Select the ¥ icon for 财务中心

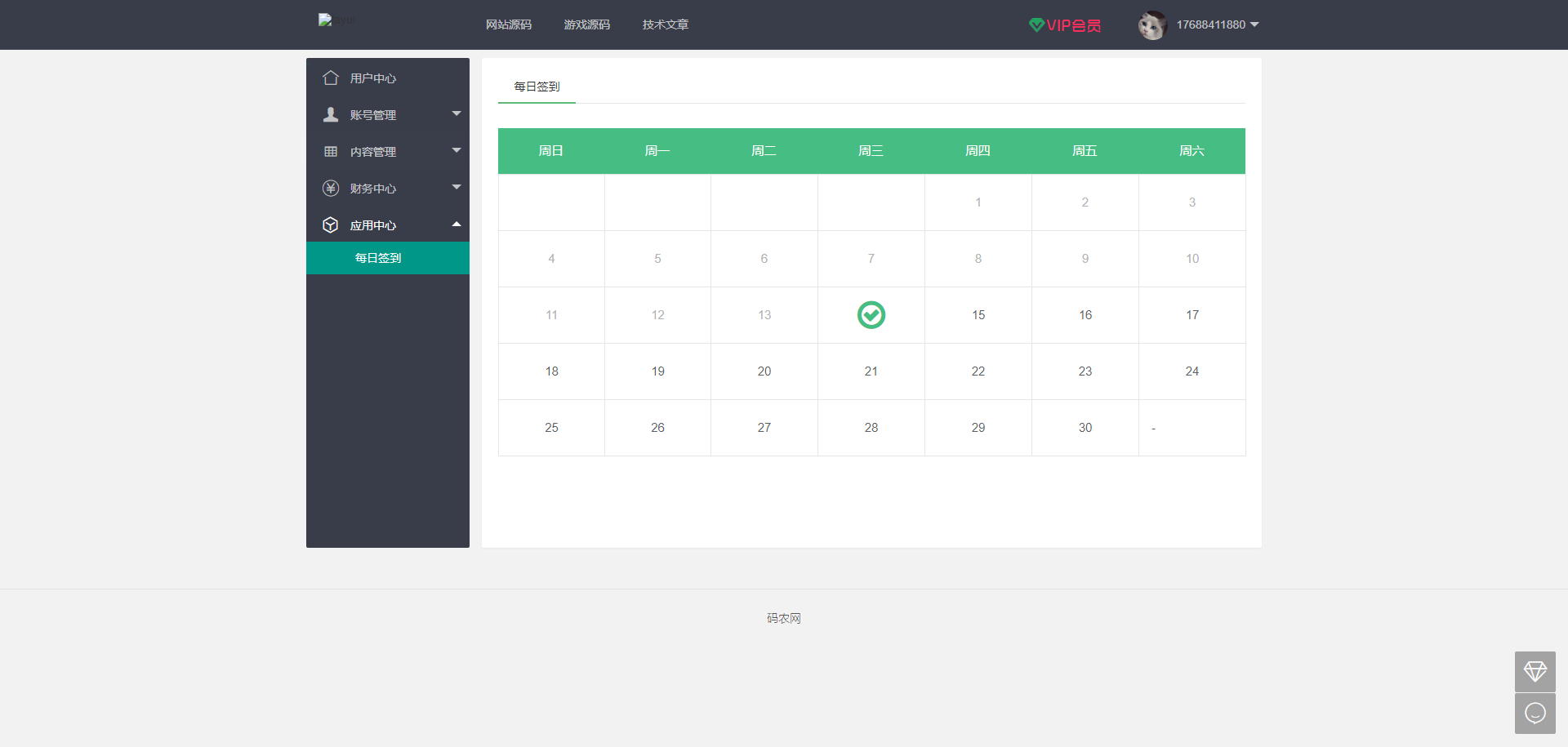[x=331, y=188]
